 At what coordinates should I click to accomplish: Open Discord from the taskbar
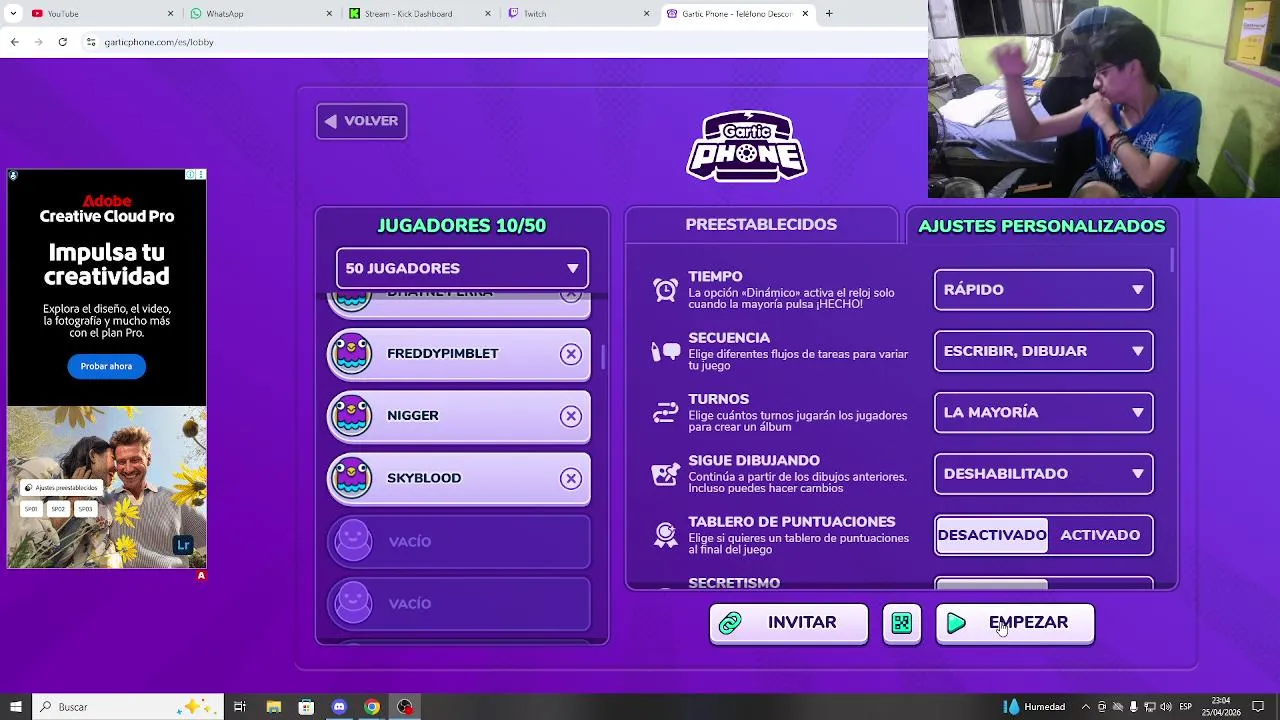point(339,707)
